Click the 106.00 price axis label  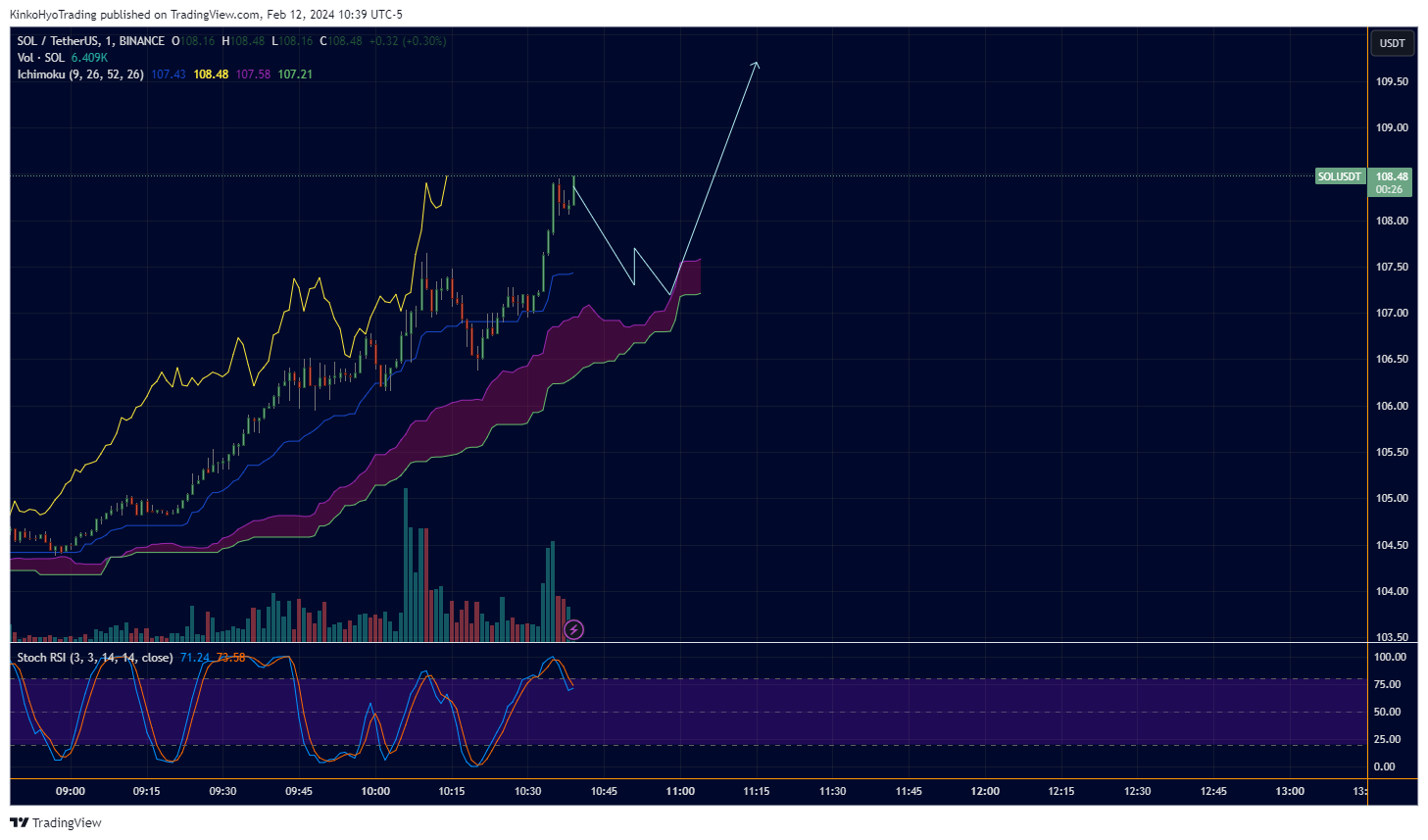click(x=1392, y=406)
